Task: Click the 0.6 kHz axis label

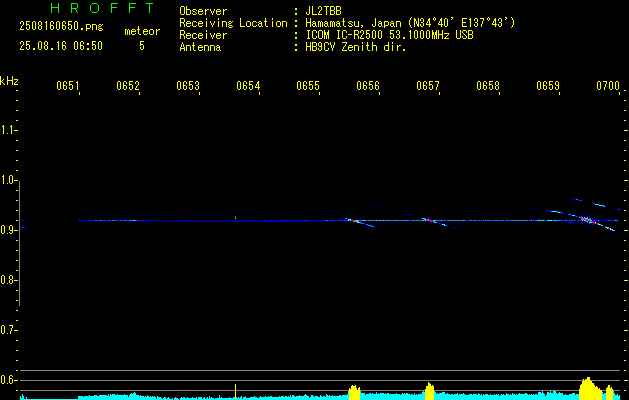Action: tap(8, 380)
